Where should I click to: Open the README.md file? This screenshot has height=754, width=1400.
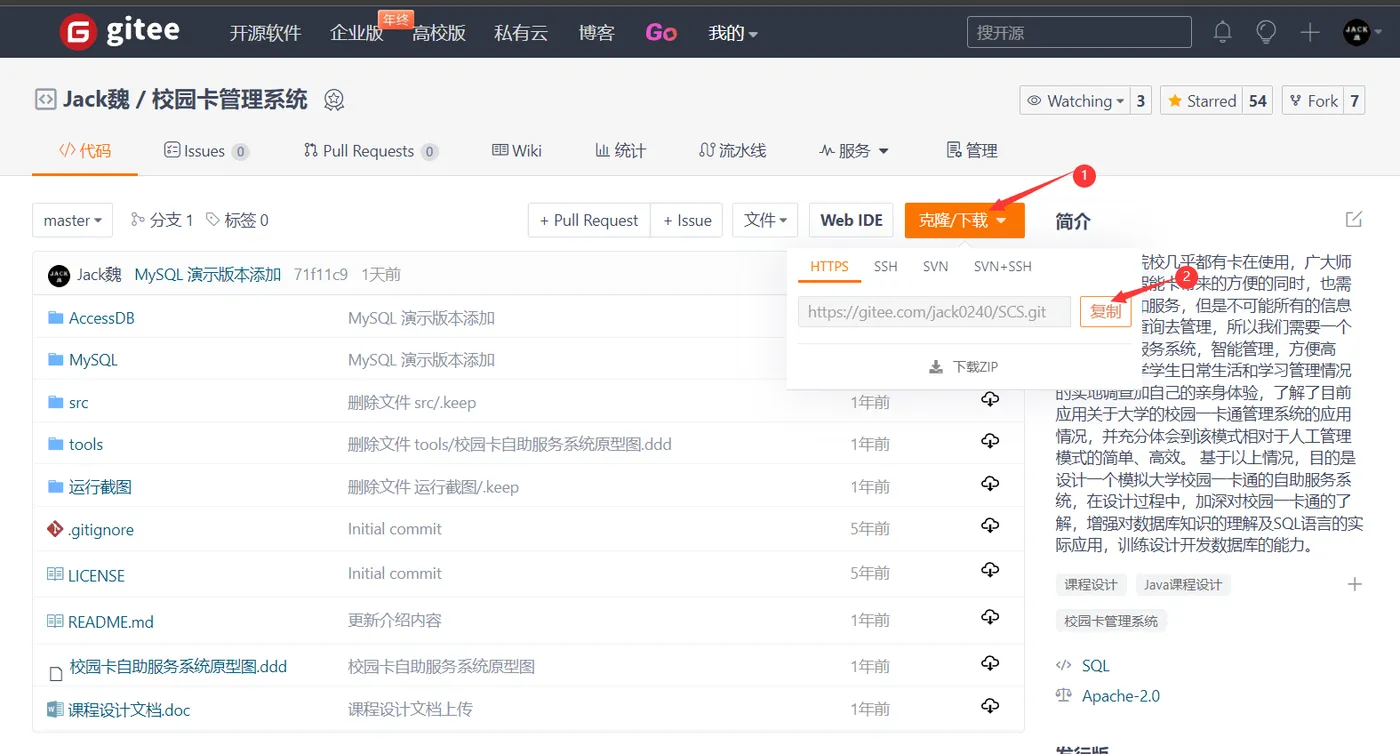pyautogui.click(x=111, y=621)
